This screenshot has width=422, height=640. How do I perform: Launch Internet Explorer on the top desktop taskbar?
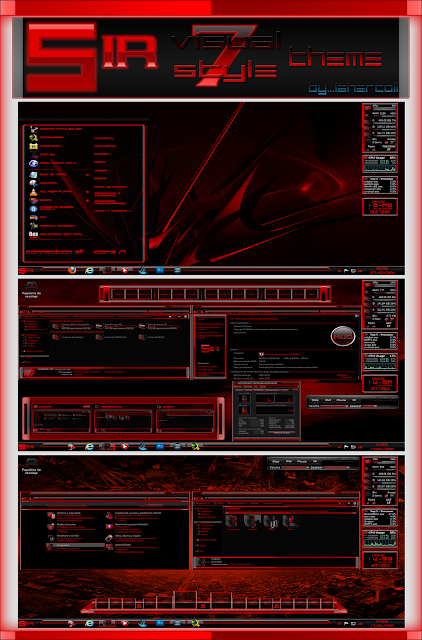pos(89,270)
